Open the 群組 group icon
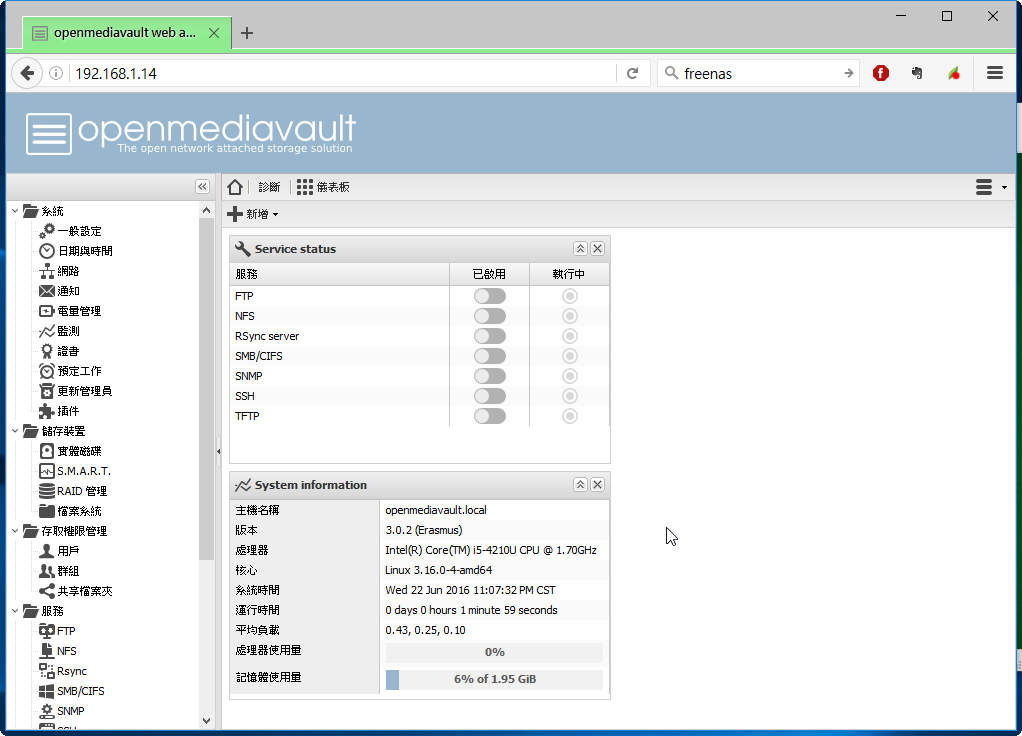Viewport: 1022px width, 736px height. pyautogui.click(x=47, y=571)
